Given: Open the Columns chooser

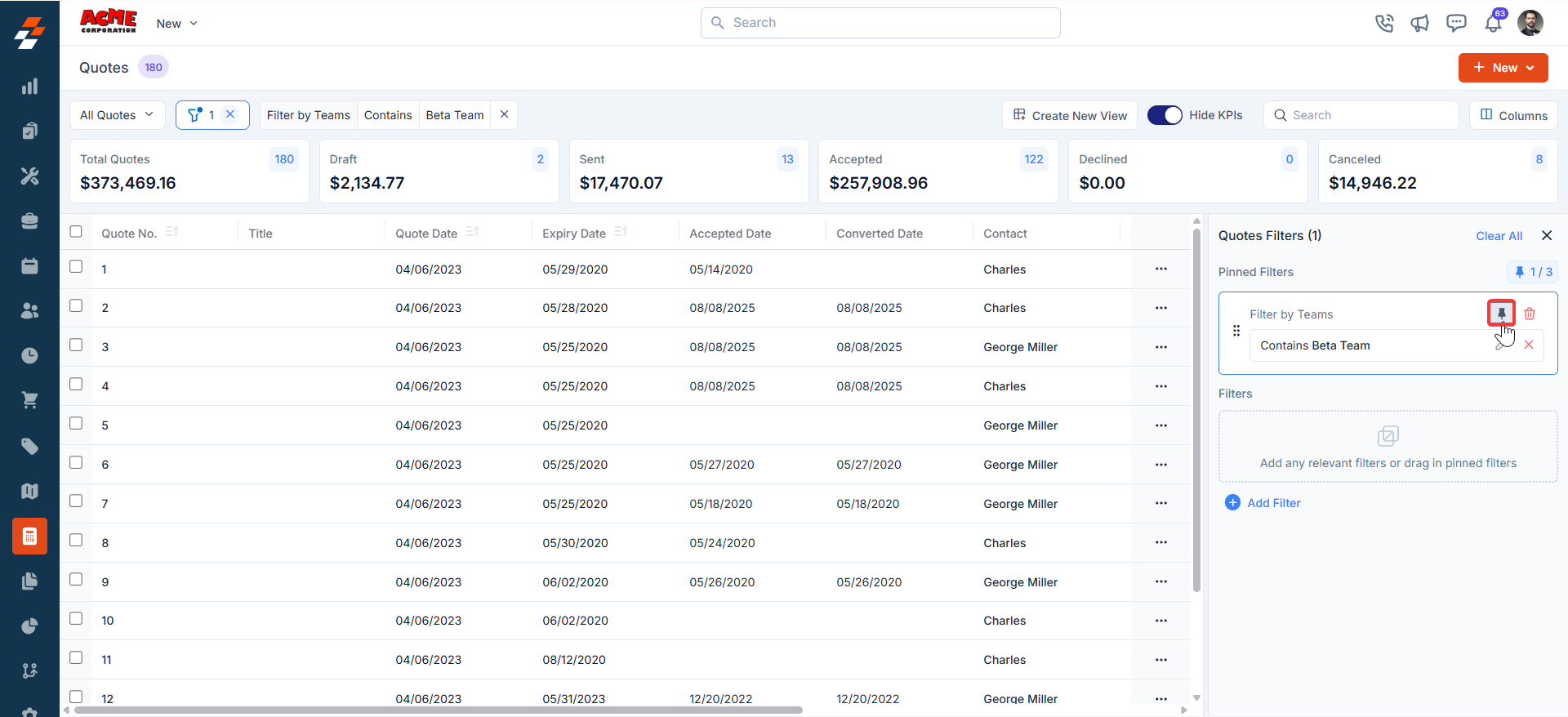Looking at the screenshot, I should (x=1513, y=115).
